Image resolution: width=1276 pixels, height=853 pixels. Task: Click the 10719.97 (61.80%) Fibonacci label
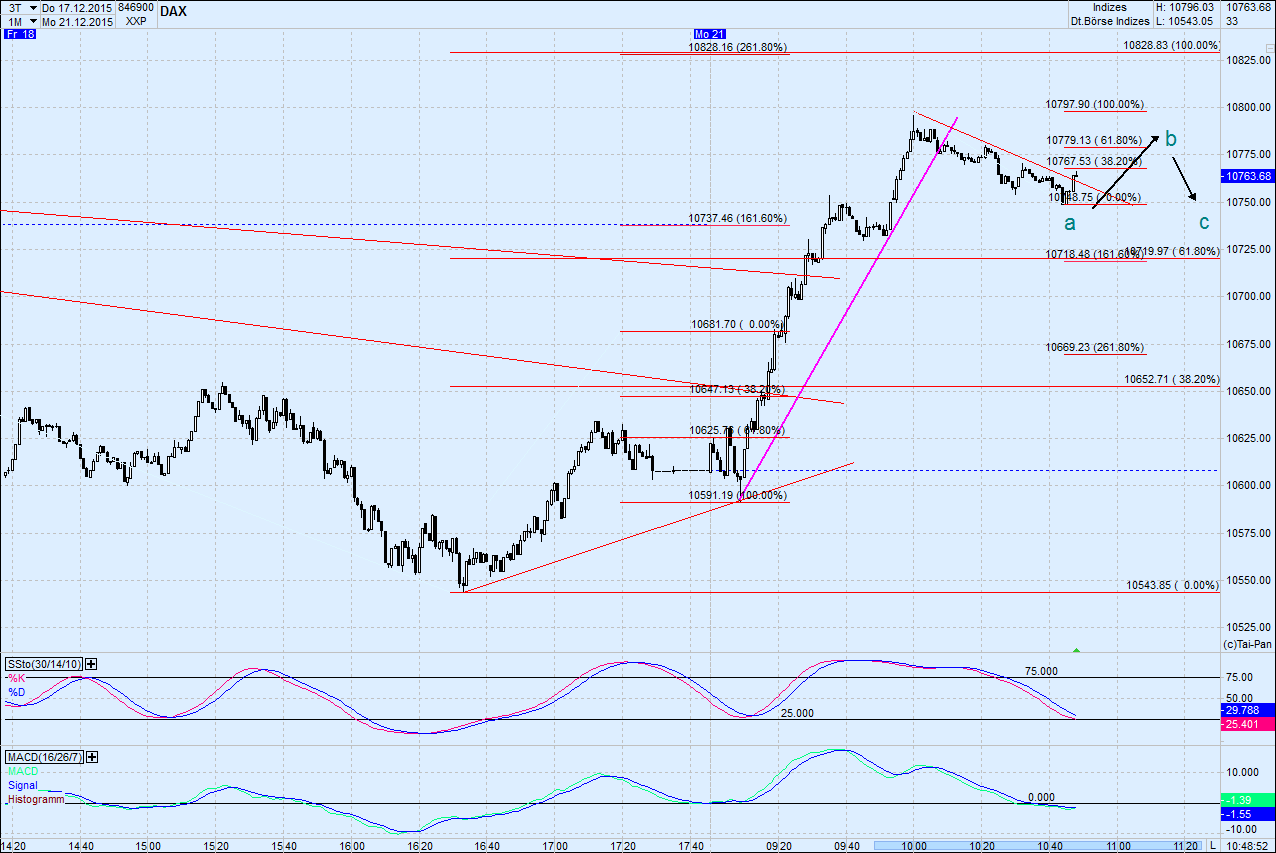(1174, 251)
